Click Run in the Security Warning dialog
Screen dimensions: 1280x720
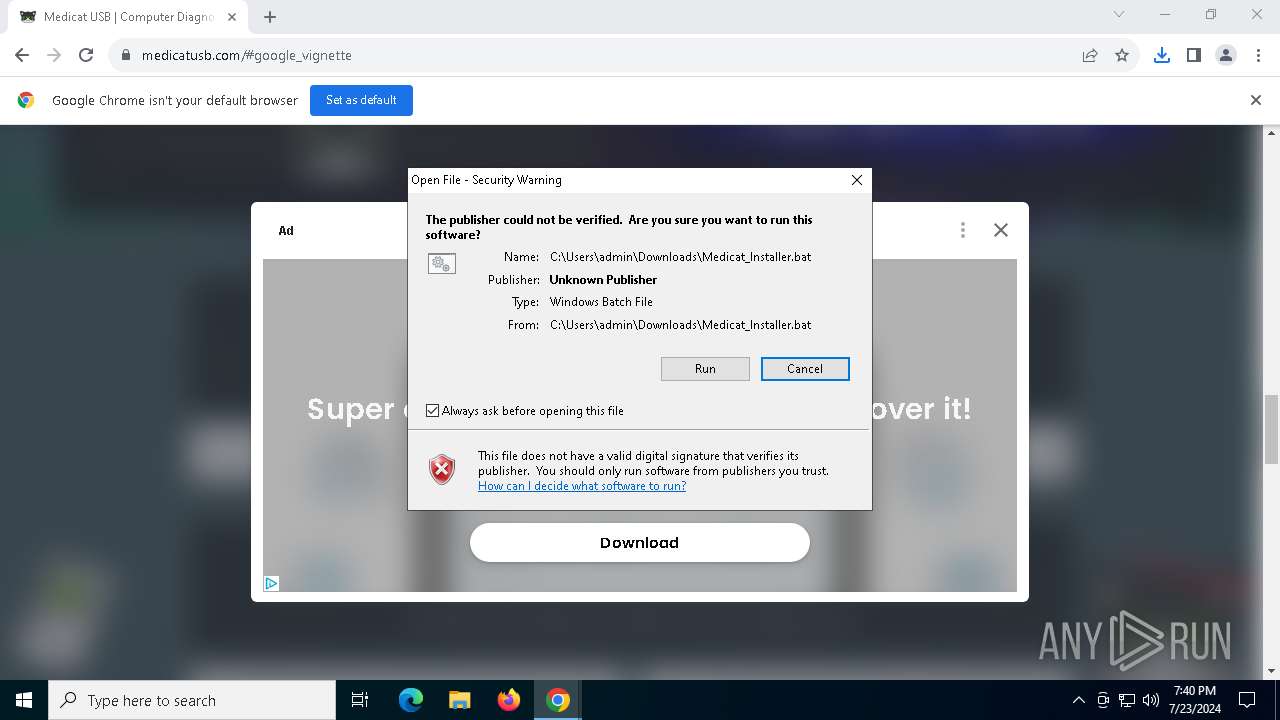705,369
